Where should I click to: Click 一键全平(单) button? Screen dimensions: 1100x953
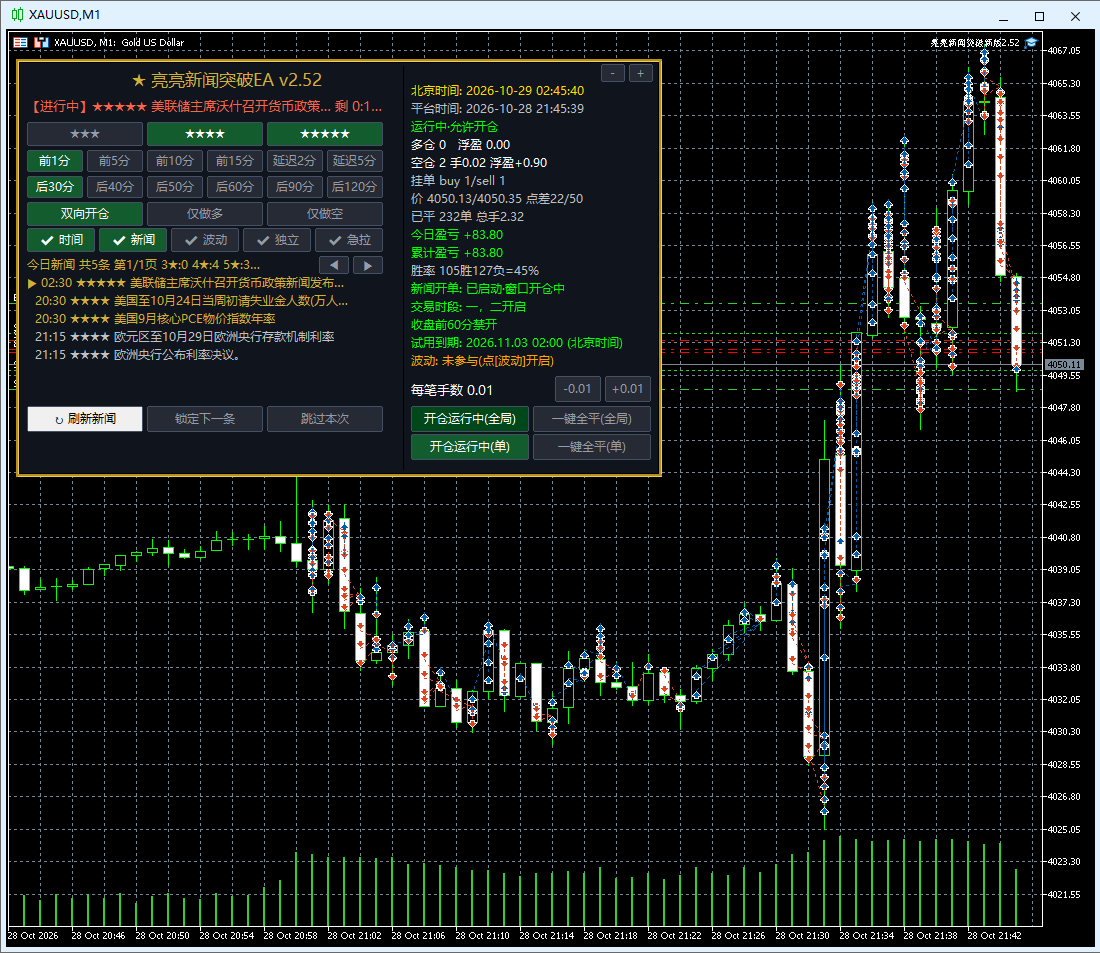point(591,447)
